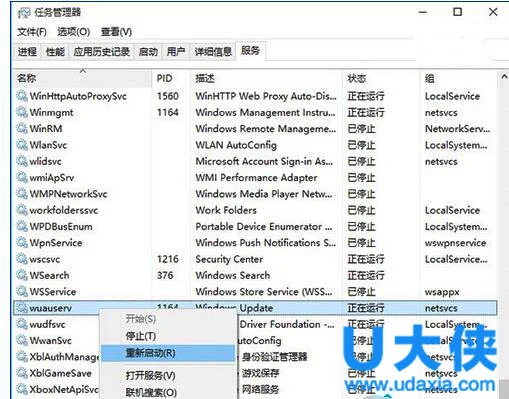Open the 查看(V) menu
Image resolution: width=509 pixels, height=399 pixels.
(x=116, y=32)
